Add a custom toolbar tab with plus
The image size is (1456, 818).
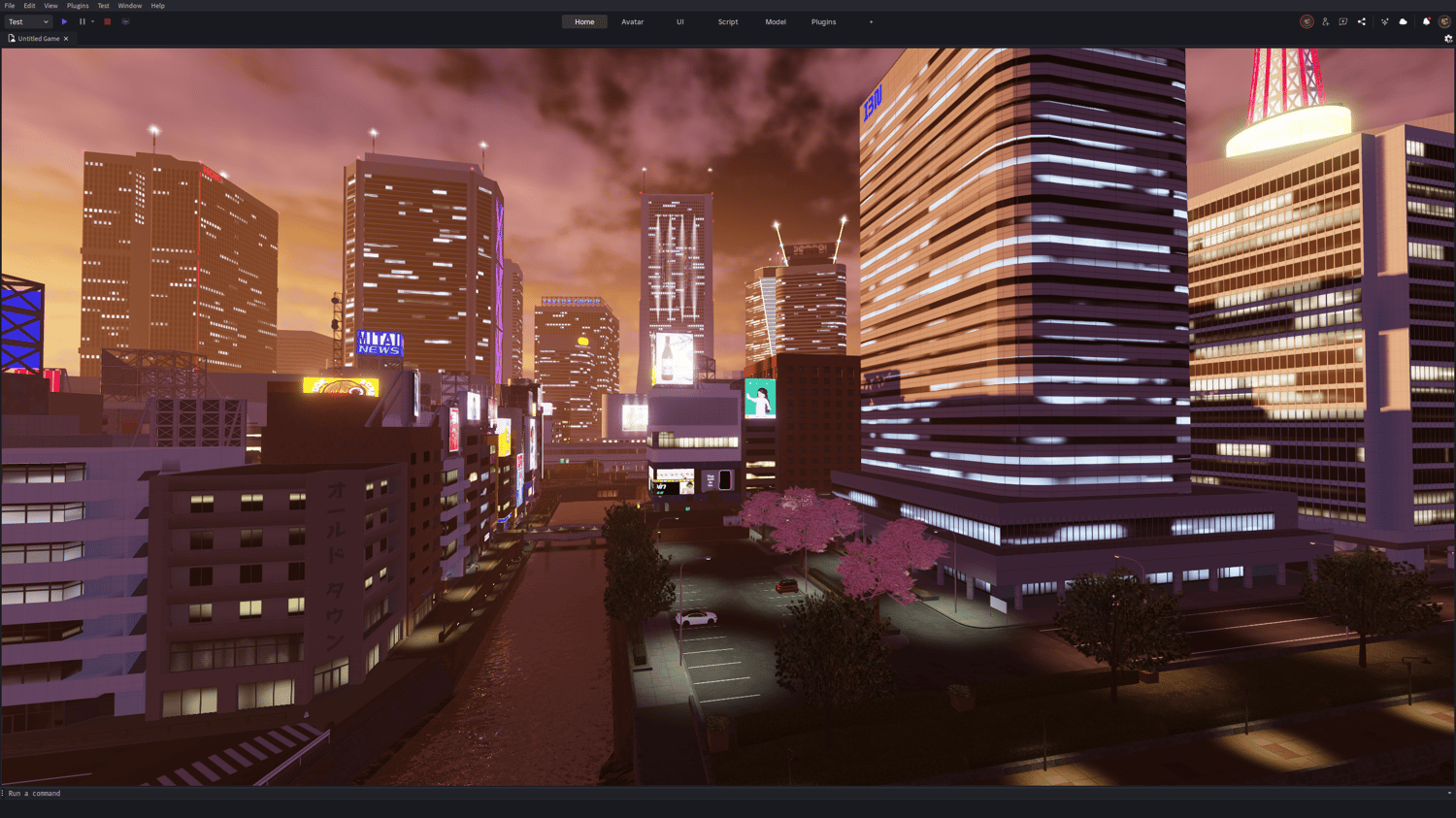click(871, 21)
